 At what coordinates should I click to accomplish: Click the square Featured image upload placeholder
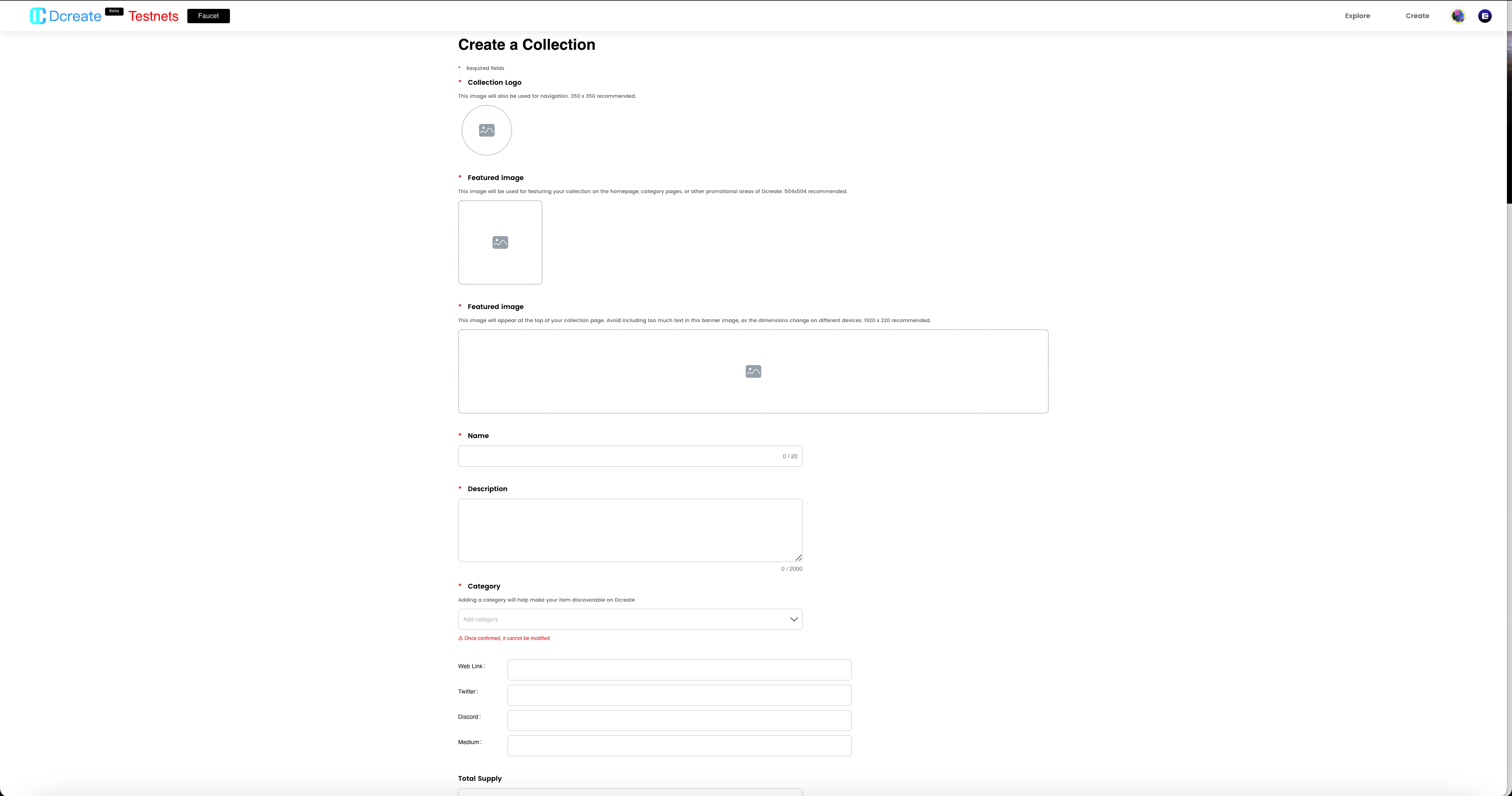pos(500,242)
